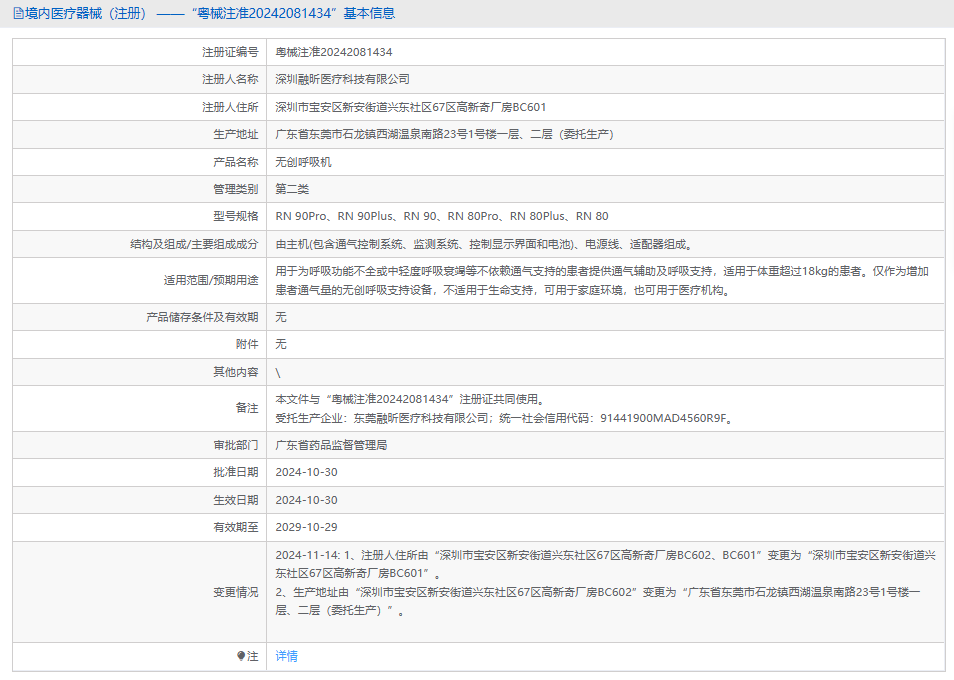This screenshot has width=954, height=680.
Task: Select the product name 无创呼吸机
Action: coord(303,161)
